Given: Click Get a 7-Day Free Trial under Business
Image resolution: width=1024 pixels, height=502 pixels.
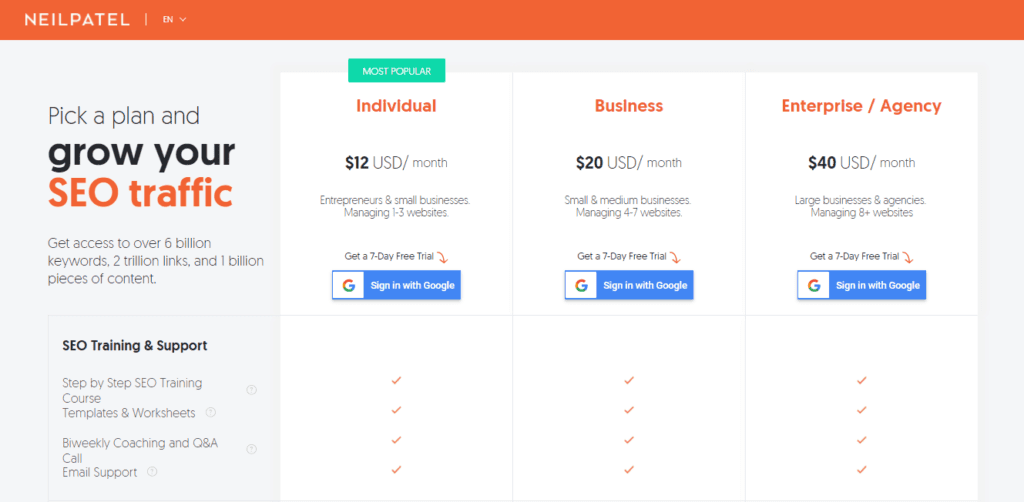Looking at the screenshot, I should [622, 257].
